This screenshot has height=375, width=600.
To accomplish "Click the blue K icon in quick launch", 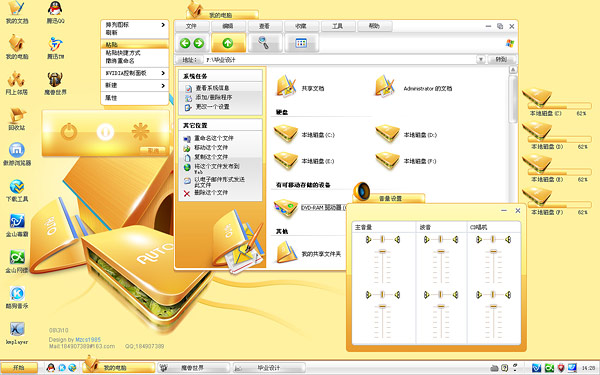I will (x=62, y=368).
